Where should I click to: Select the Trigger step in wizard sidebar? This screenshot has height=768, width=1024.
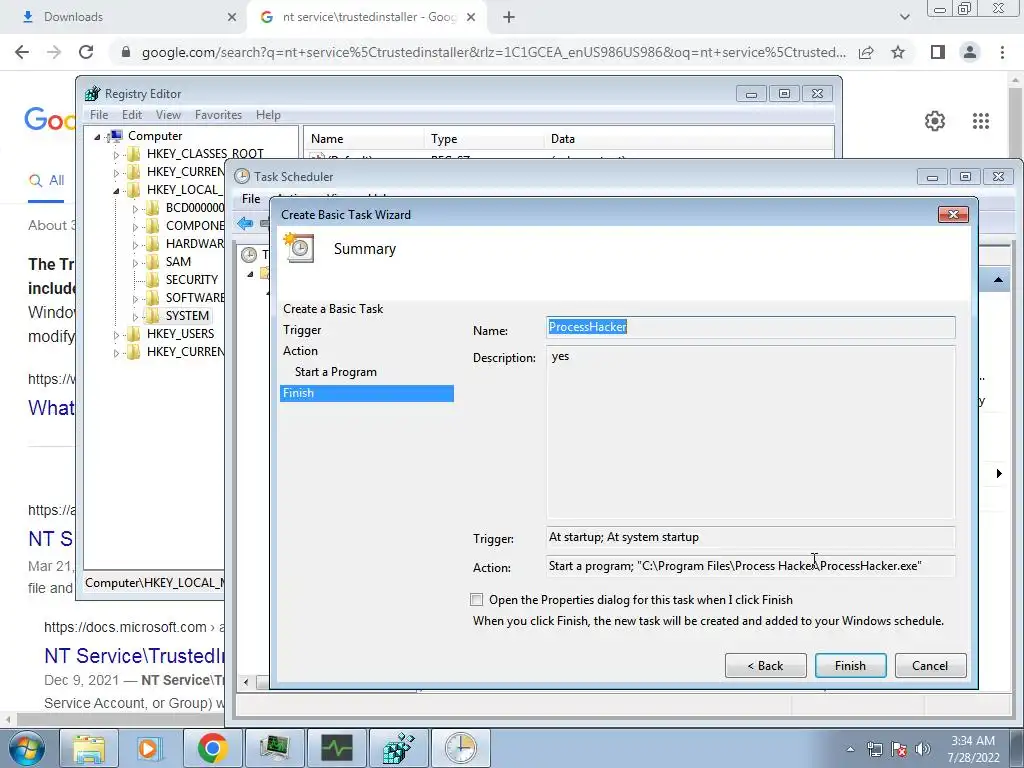tap(302, 330)
